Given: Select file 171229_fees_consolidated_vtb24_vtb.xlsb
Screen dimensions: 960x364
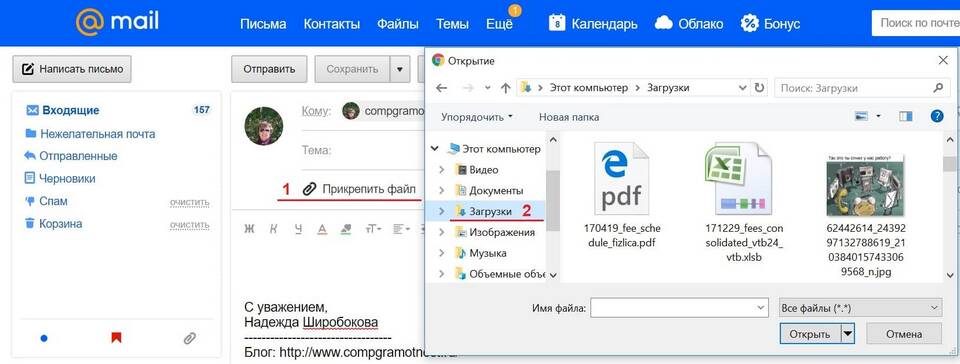Looking at the screenshot, I should point(744,202).
